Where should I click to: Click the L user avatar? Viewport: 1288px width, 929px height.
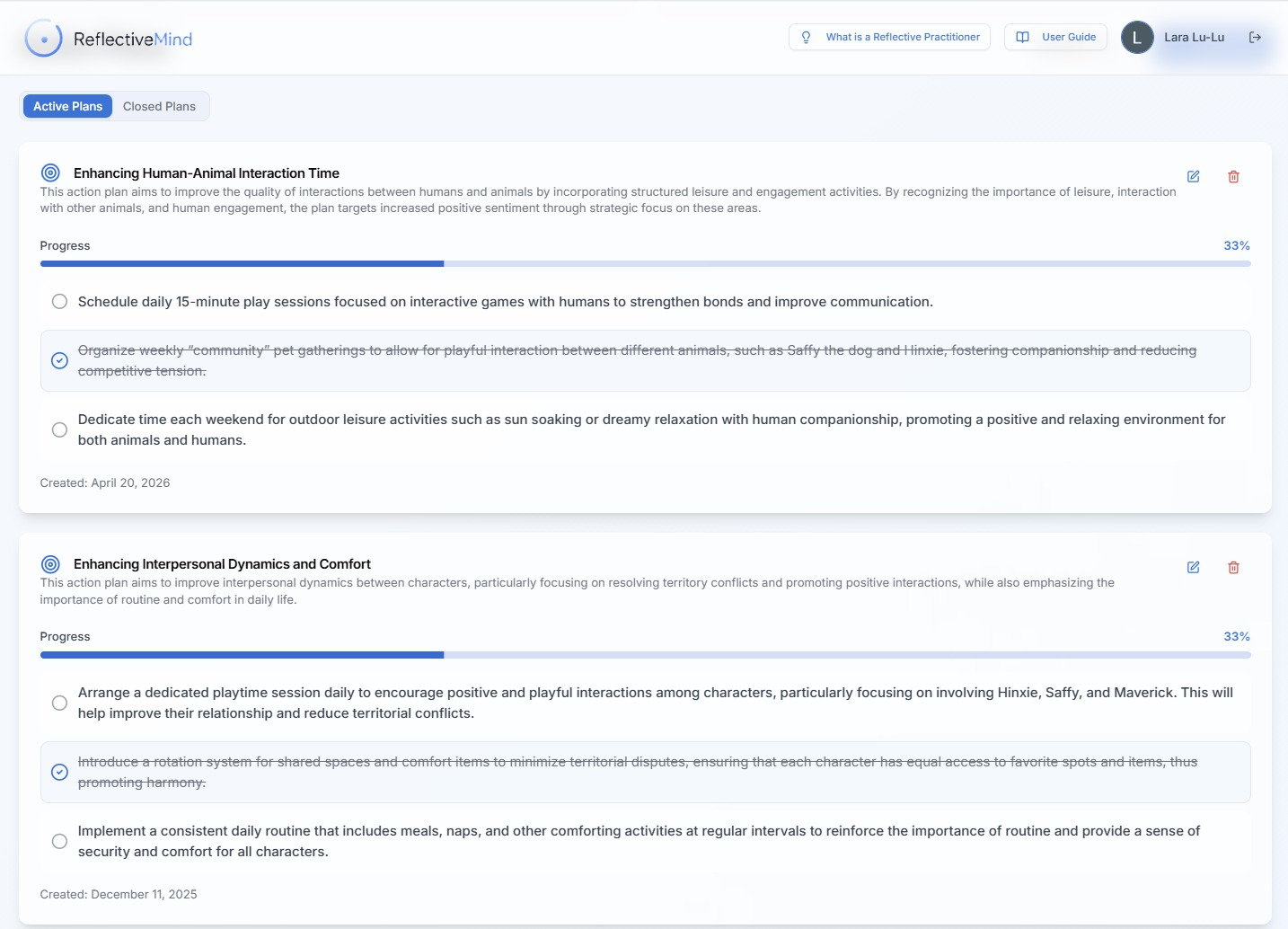point(1137,37)
